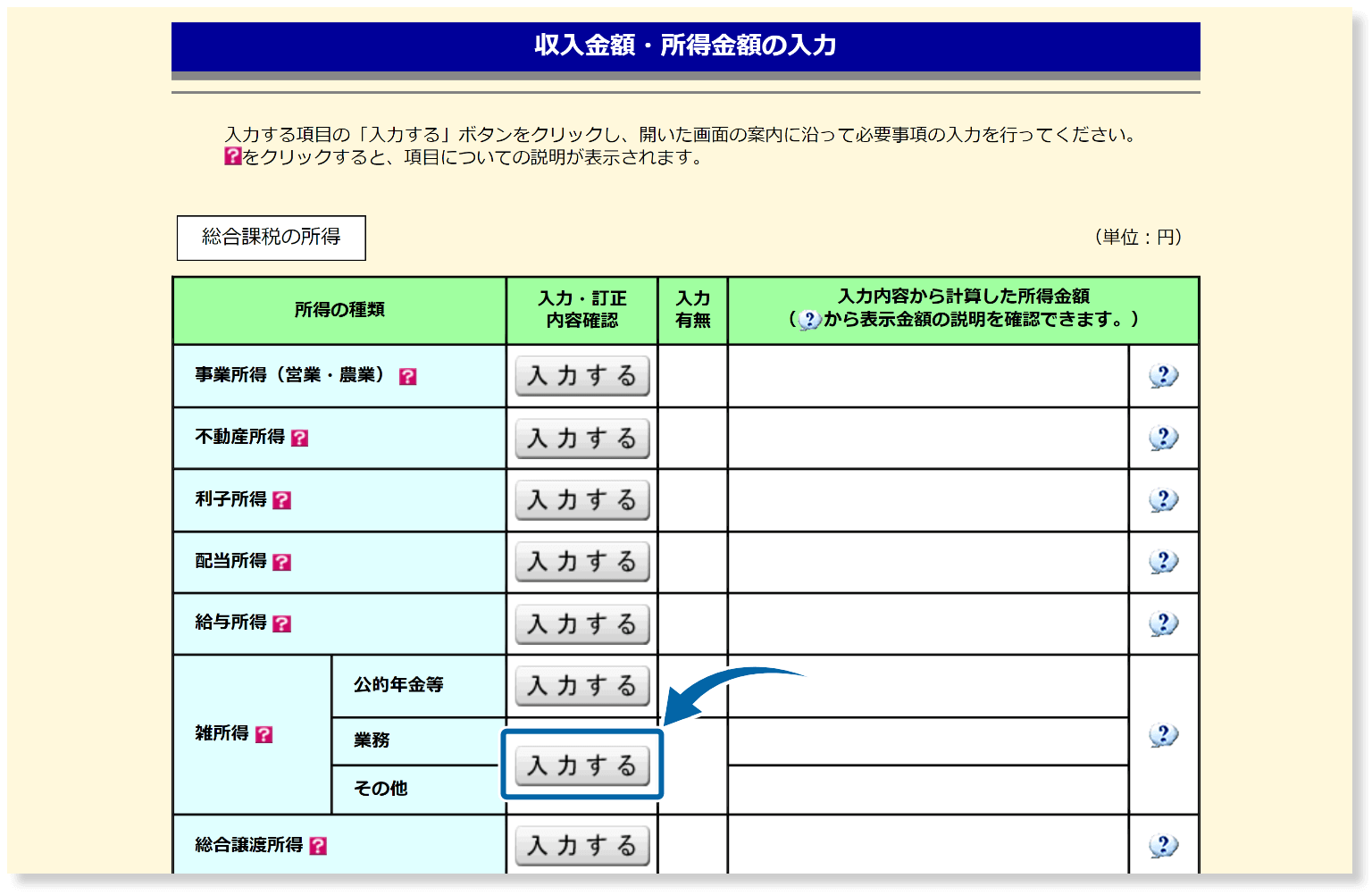Click 入力する button for 利子所得
The width and height of the screenshot is (1372, 895).
click(x=582, y=500)
